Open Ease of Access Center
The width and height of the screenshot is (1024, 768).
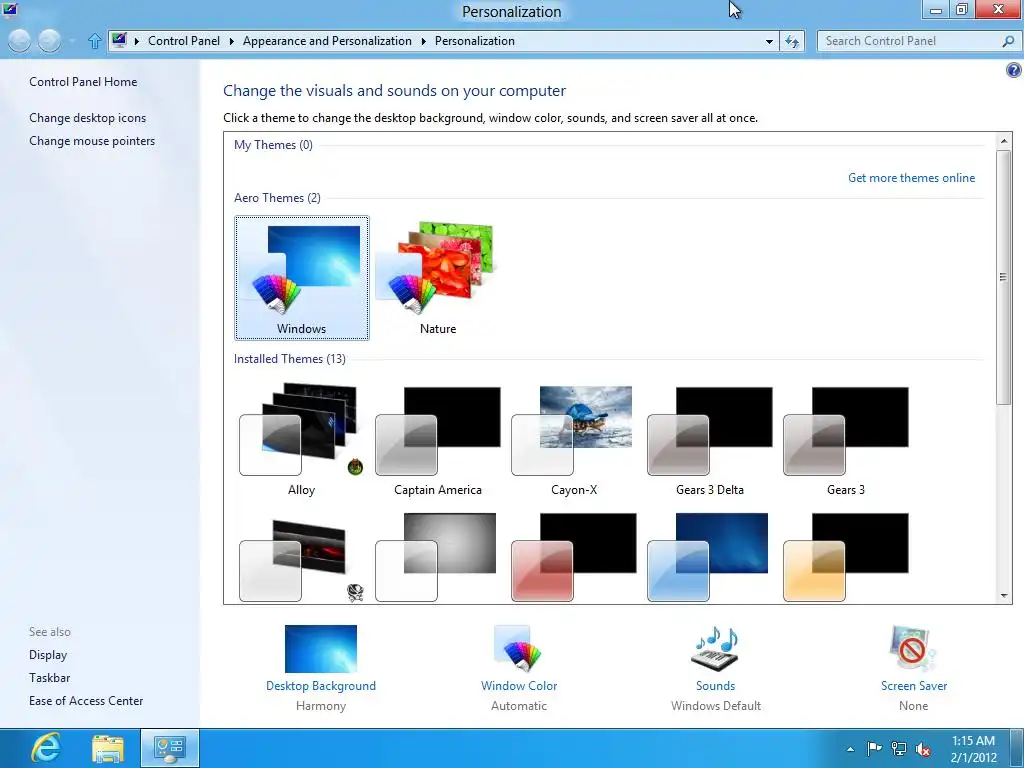pos(86,700)
